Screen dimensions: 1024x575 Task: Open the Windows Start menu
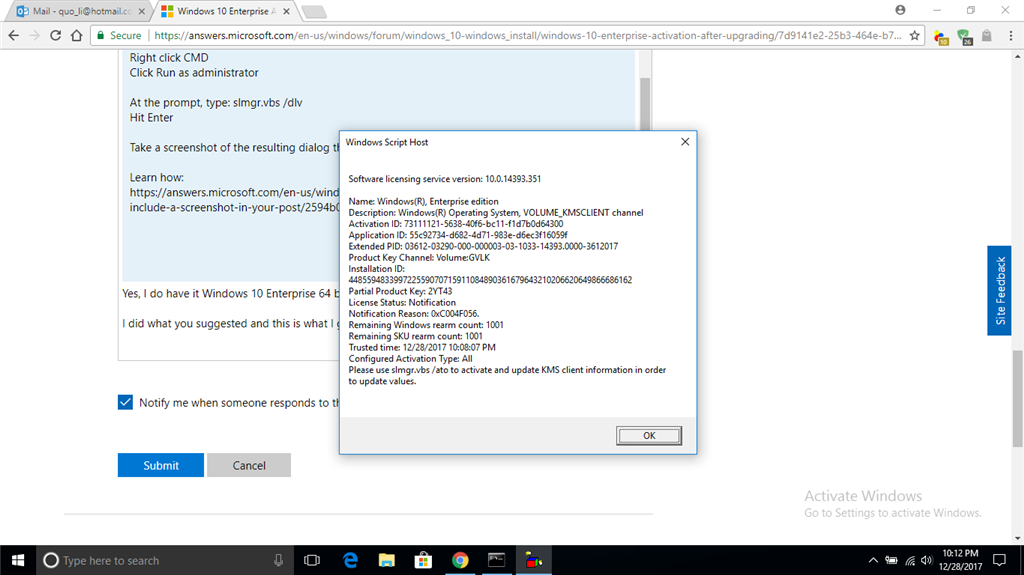click(18, 560)
